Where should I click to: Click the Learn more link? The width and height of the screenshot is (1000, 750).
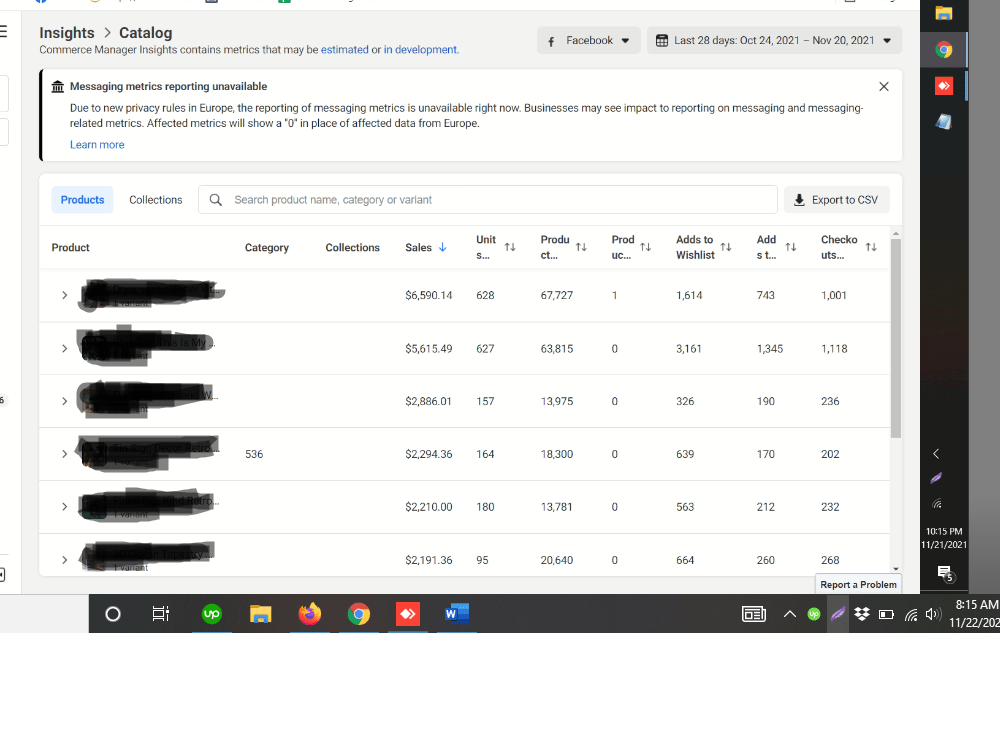97,145
